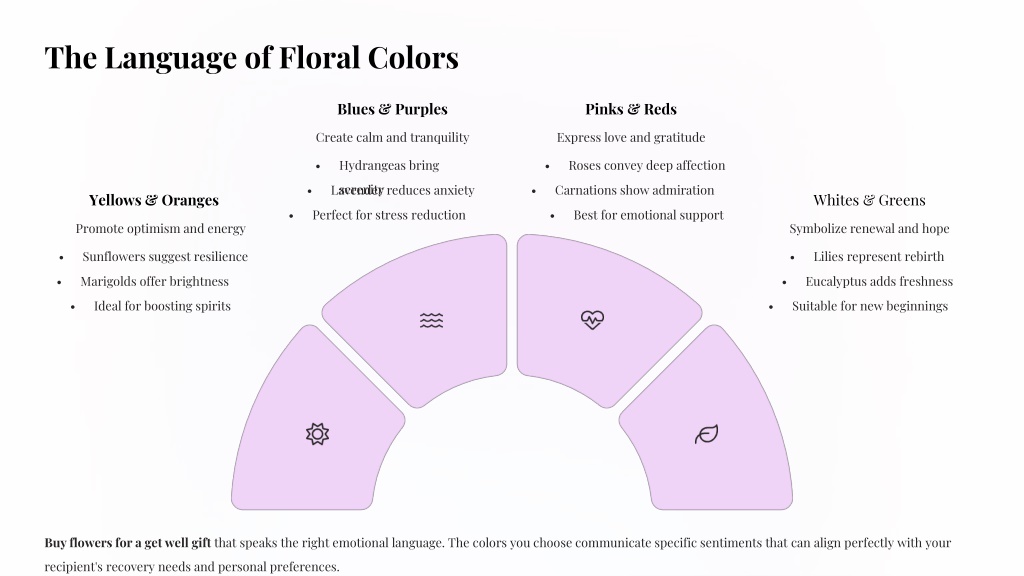Image resolution: width=1024 pixels, height=576 pixels.
Task: Select the Pinks & Reds heading
Action: tap(631, 109)
